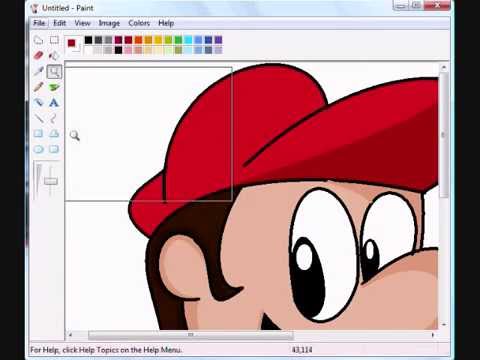Click the magnification slider handle in tool options

pos(51,181)
